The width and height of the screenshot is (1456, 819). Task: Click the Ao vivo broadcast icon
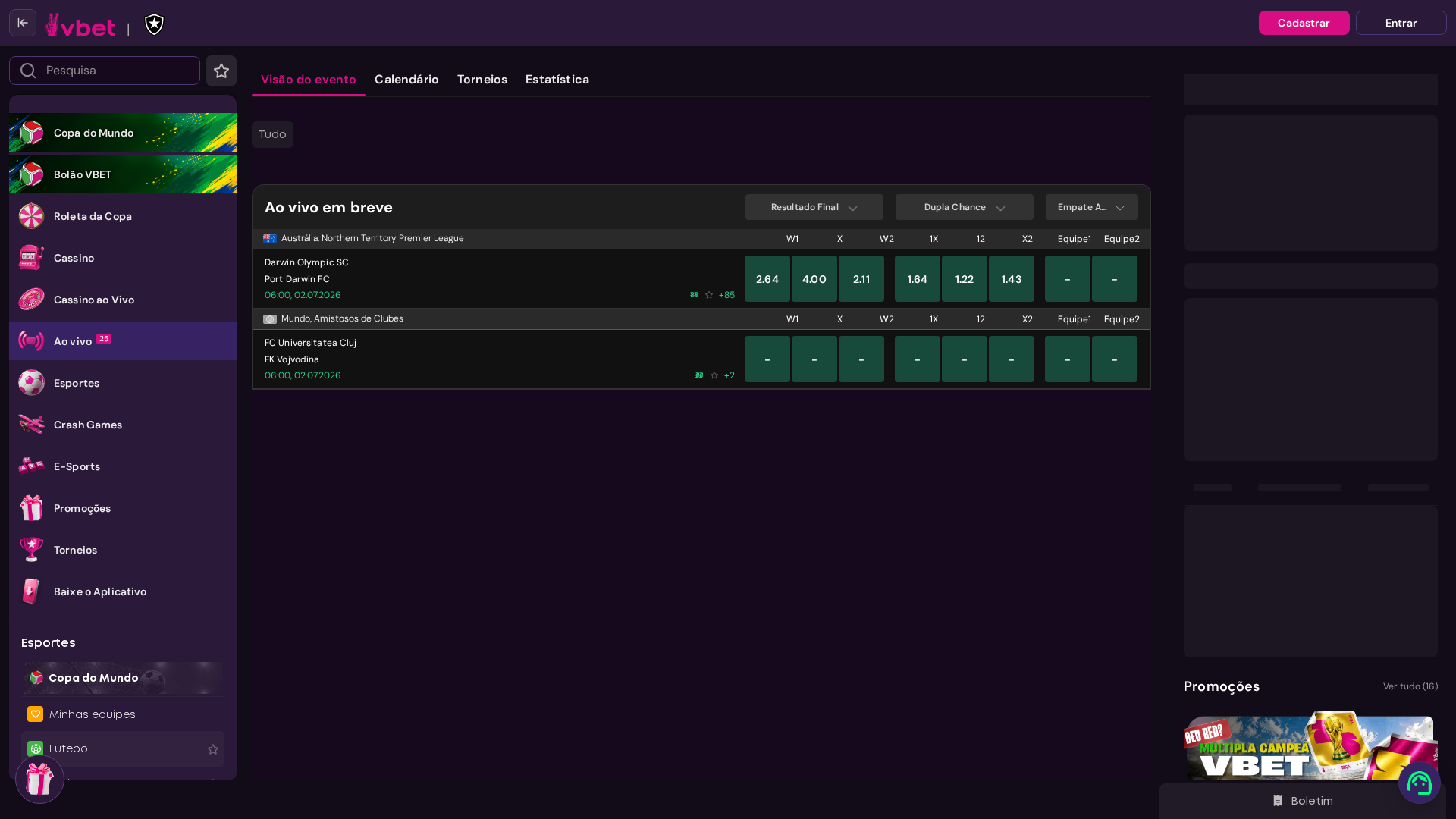[31, 341]
